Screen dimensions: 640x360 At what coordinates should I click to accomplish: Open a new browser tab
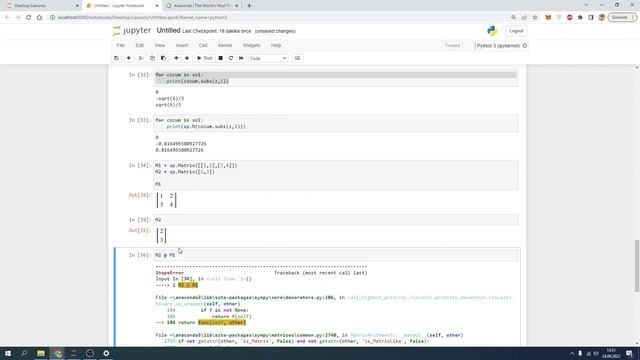249,6
